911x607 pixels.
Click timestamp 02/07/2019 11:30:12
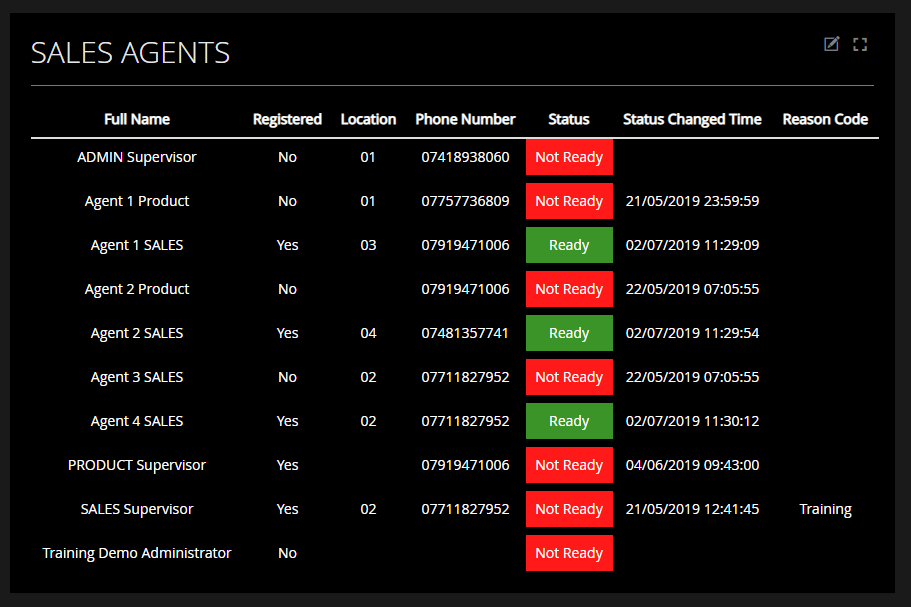point(692,421)
